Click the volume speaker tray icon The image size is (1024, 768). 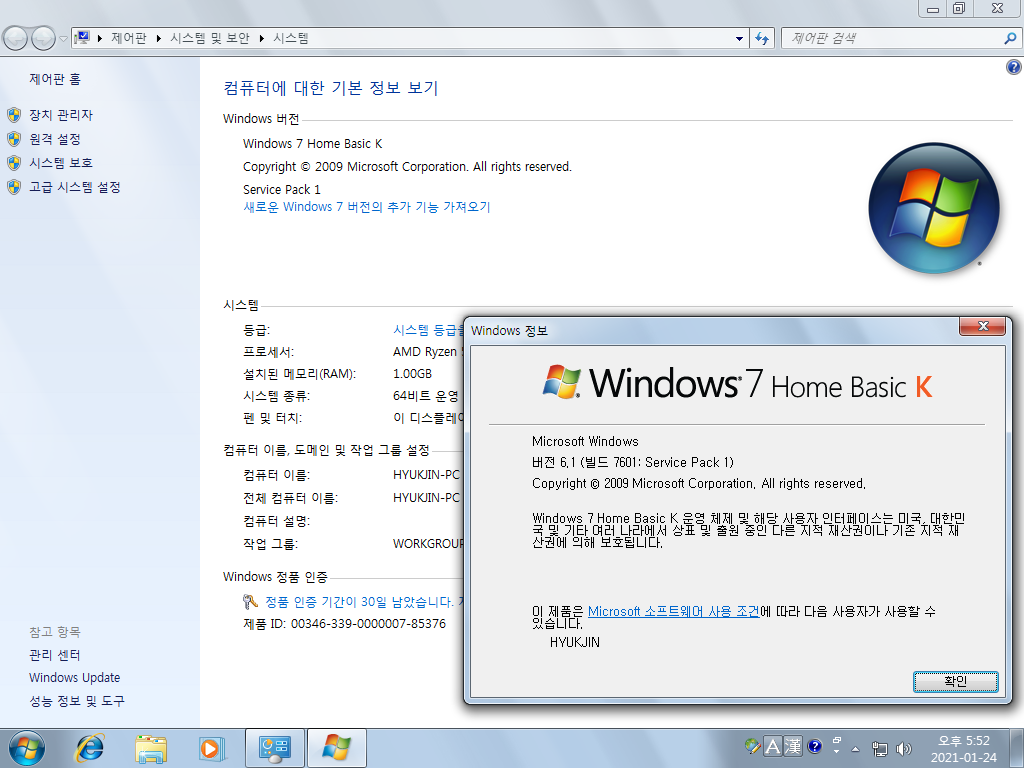pos(904,749)
